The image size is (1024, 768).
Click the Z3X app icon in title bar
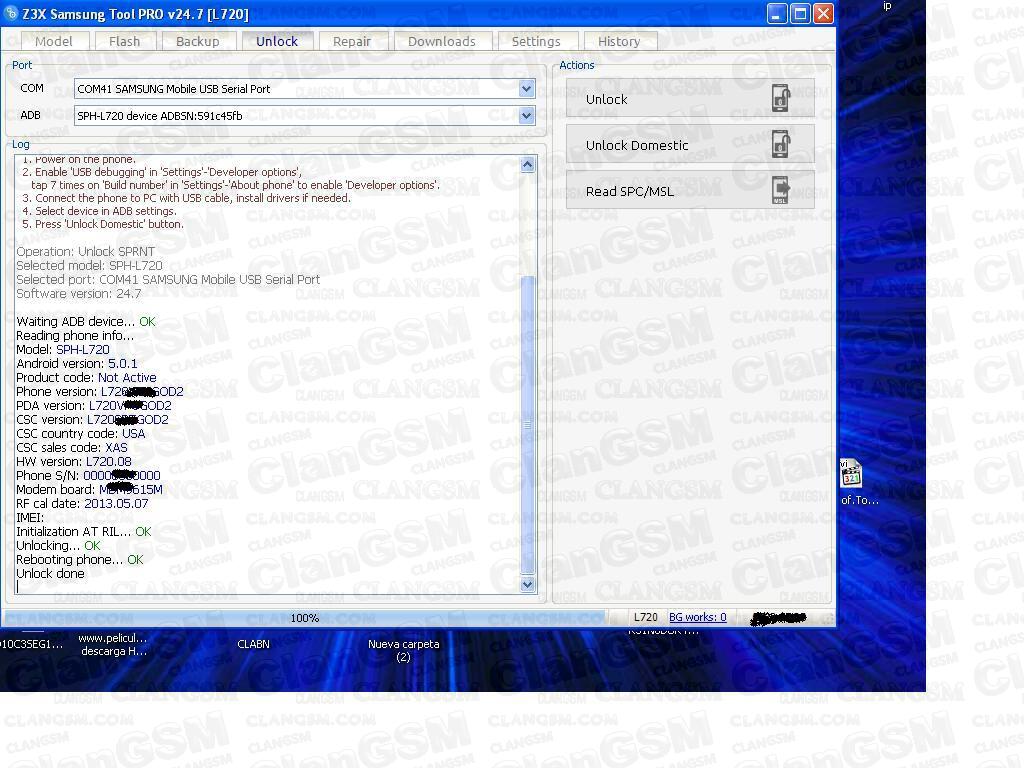click(x=10, y=13)
